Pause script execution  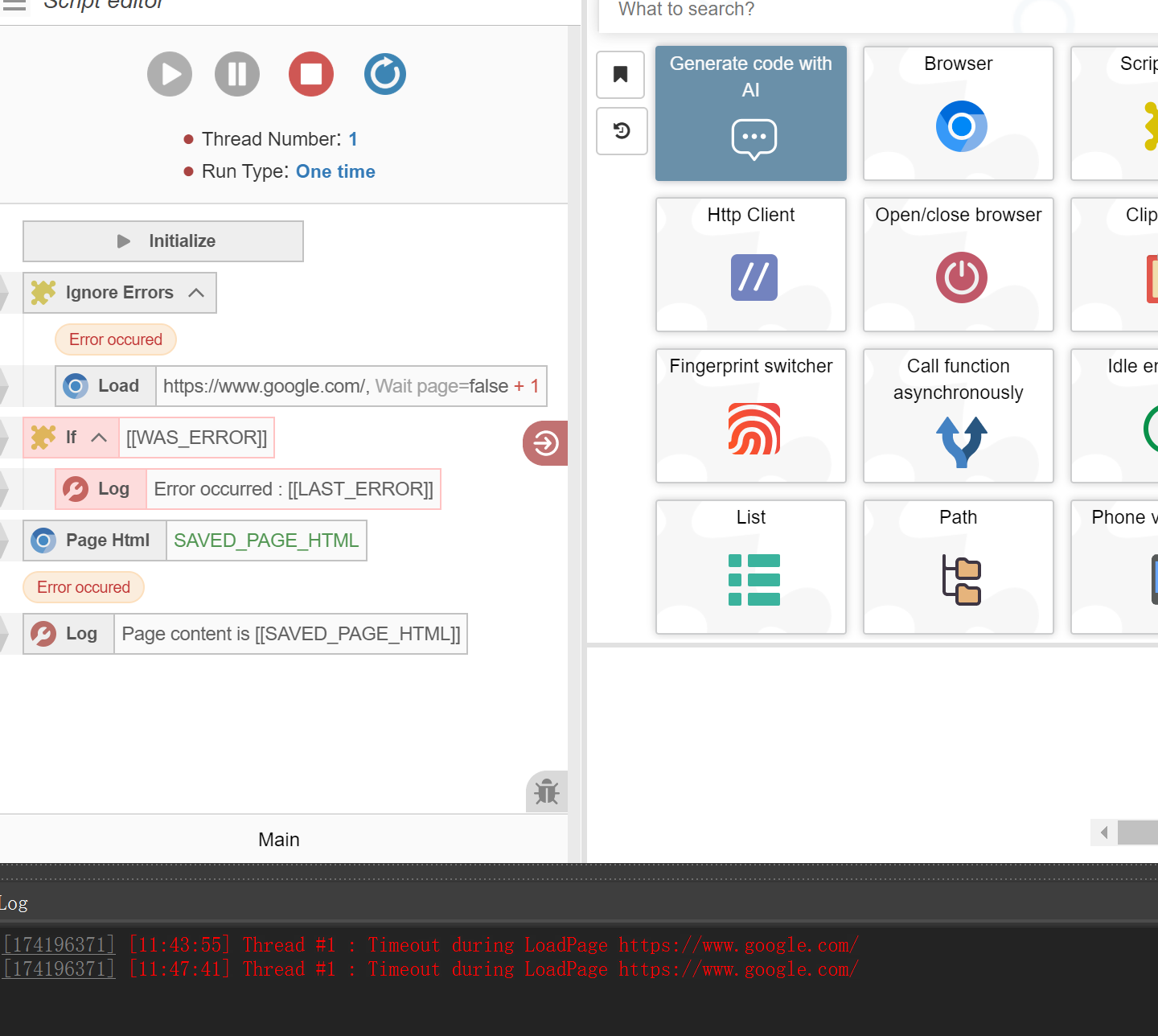tap(236, 74)
